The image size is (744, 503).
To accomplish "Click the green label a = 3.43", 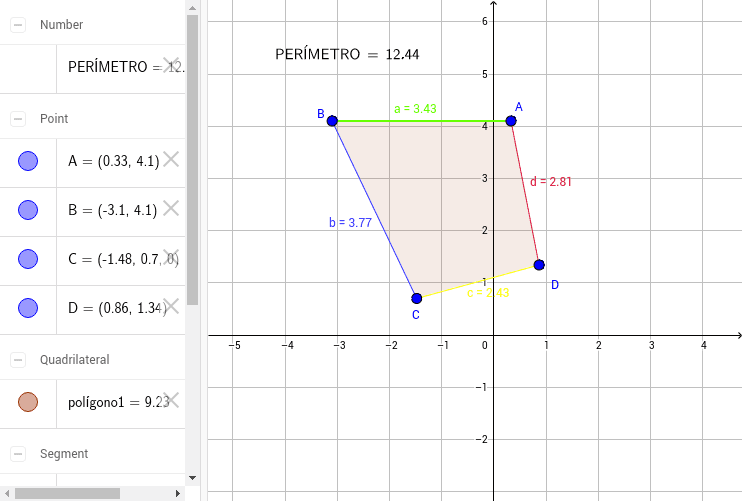I will 415,109.
